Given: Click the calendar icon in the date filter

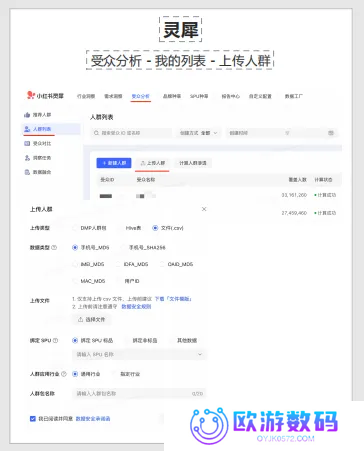Looking at the screenshot, I should click(331, 133).
